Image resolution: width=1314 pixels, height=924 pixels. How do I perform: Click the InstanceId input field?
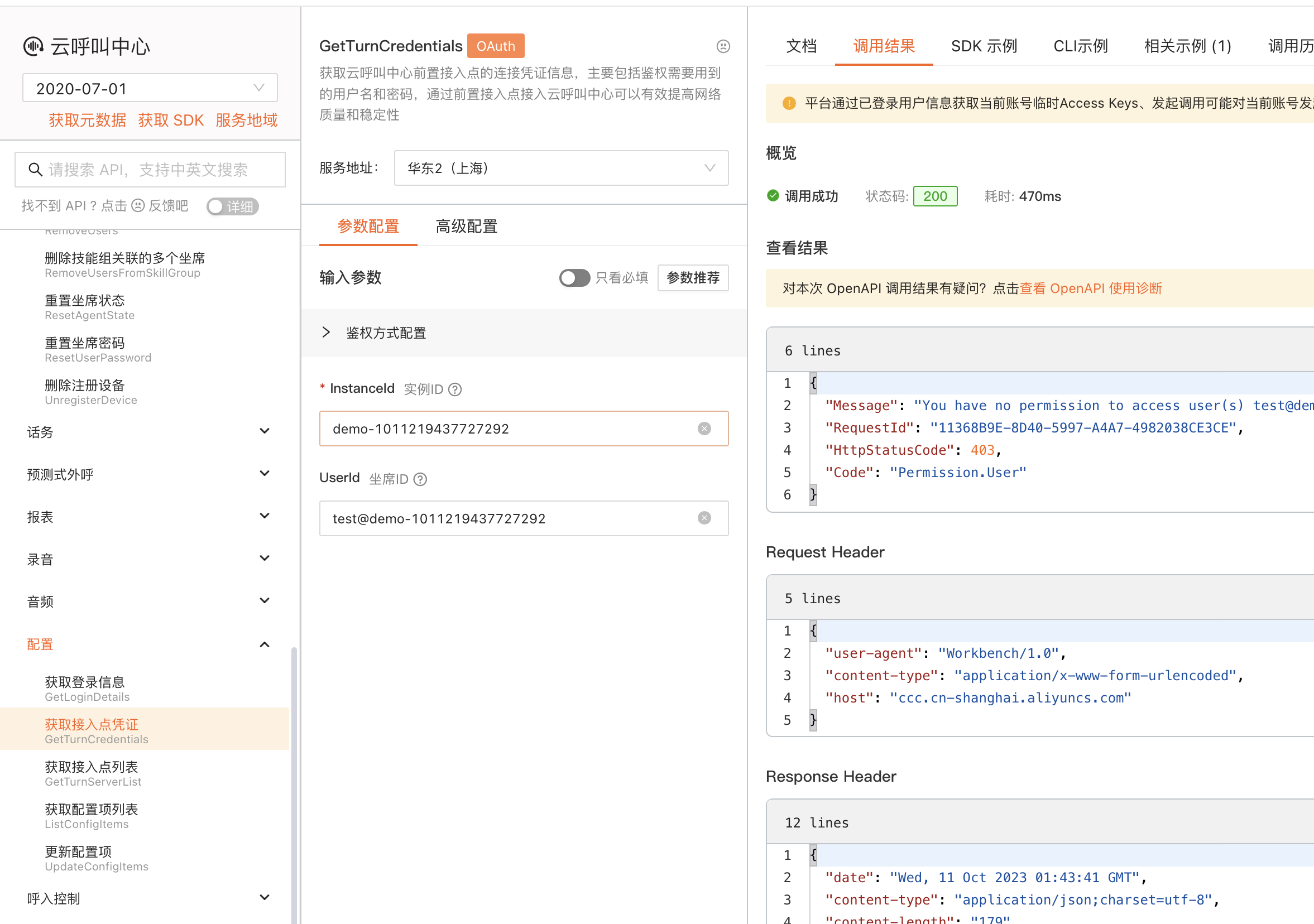tap(524, 429)
